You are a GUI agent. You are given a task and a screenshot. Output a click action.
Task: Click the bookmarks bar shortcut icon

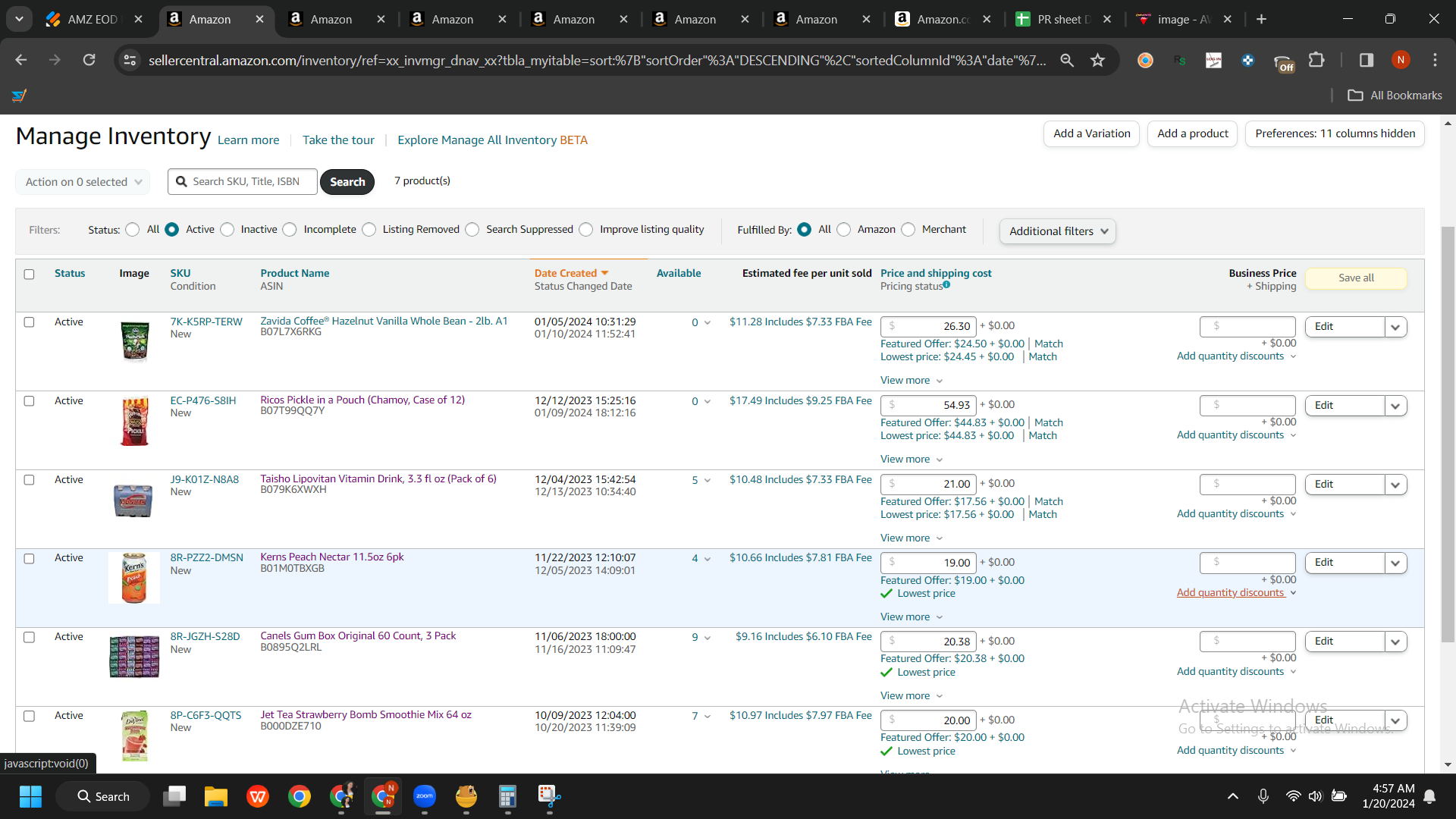pyautogui.click(x=19, y=96)
